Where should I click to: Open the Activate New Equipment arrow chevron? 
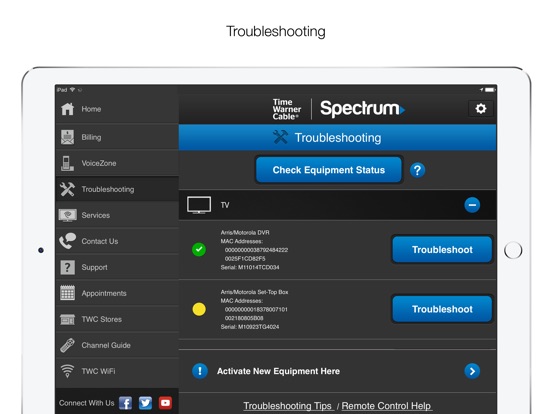(x=472, y=371)
